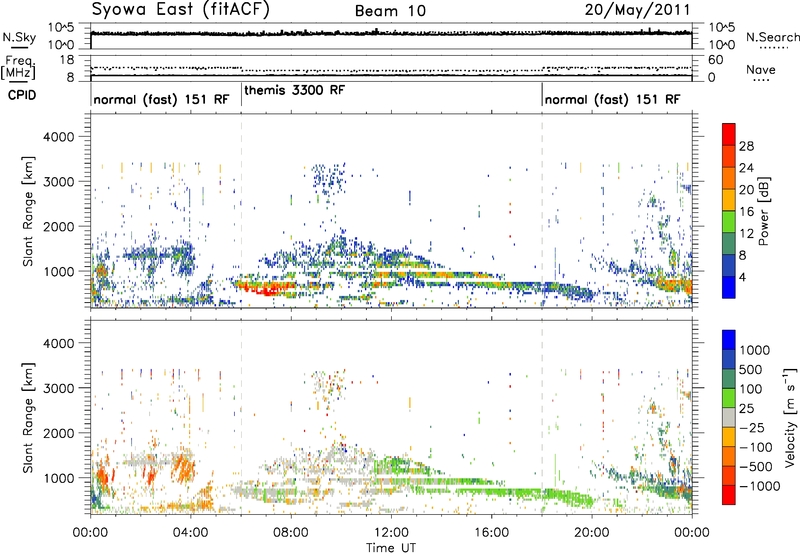Viewport: 800px width, 554px height.
Task: Pick the yellow-orange 16-20 dB power segment
Action: pos(729,199)
